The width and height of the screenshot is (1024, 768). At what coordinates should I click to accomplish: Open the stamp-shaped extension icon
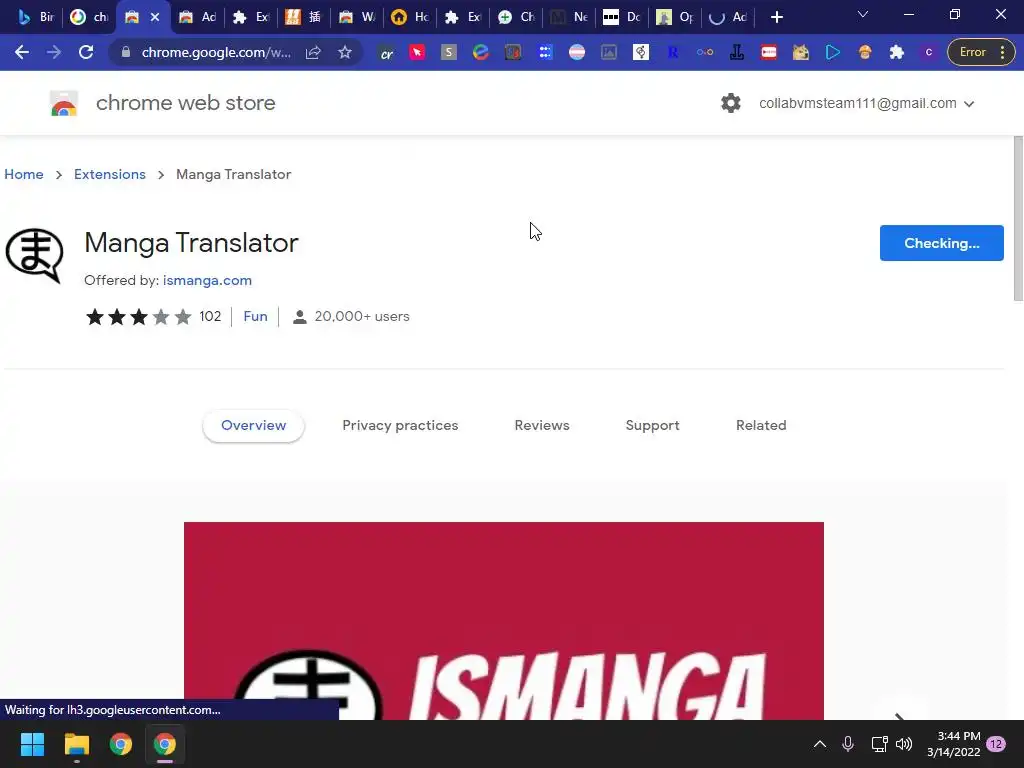click(x=737, y=52)
